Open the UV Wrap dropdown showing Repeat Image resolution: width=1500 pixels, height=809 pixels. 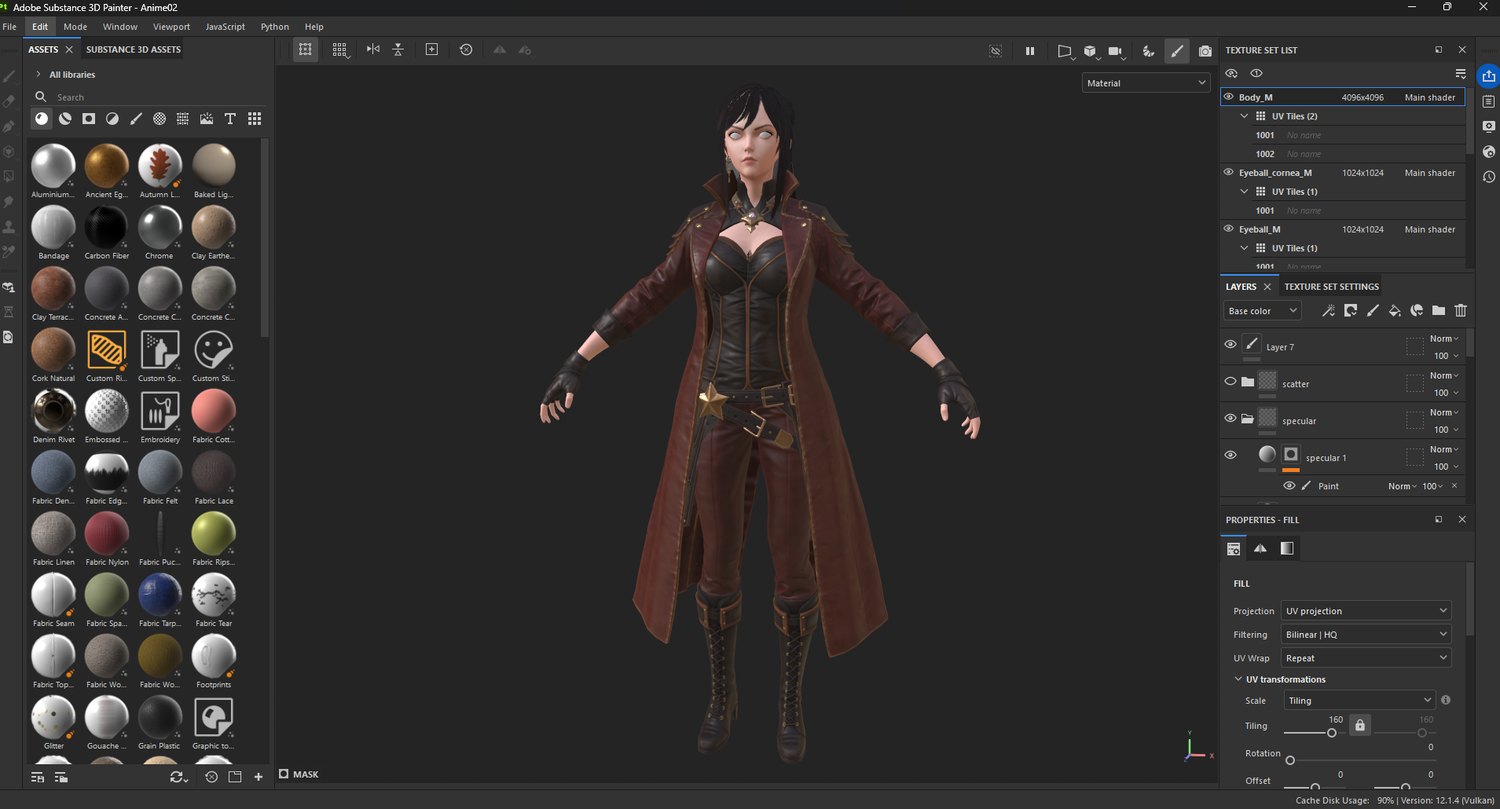[1366, 658]
